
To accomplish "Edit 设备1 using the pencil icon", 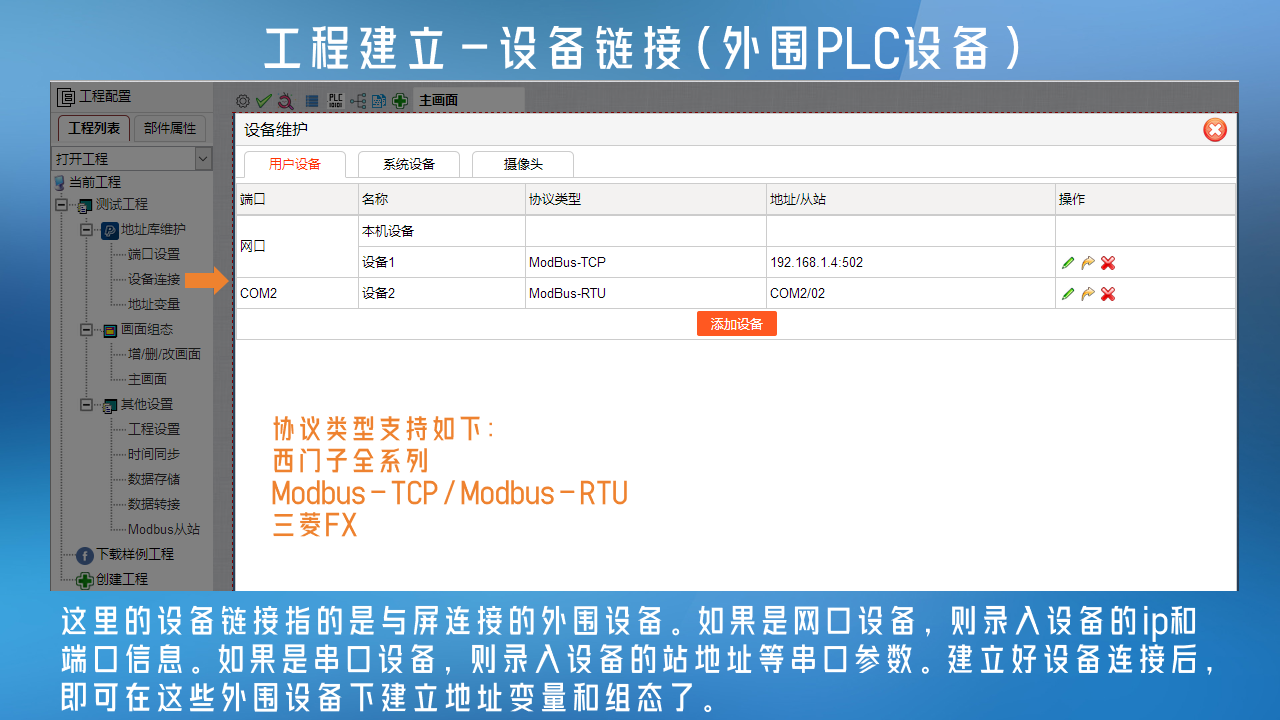I will point(1068,263).
